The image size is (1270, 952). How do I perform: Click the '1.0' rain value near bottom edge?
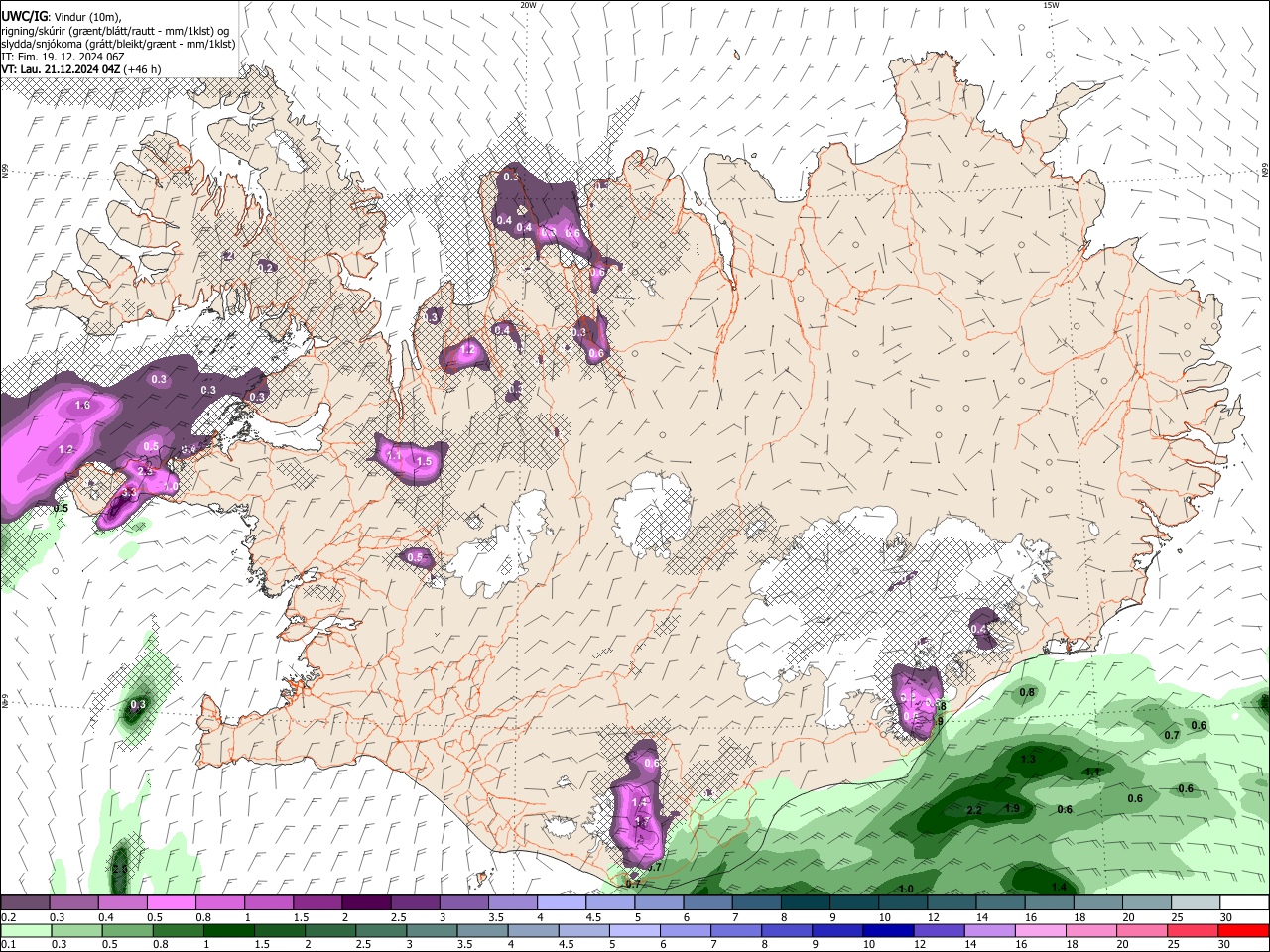[906, 890]
